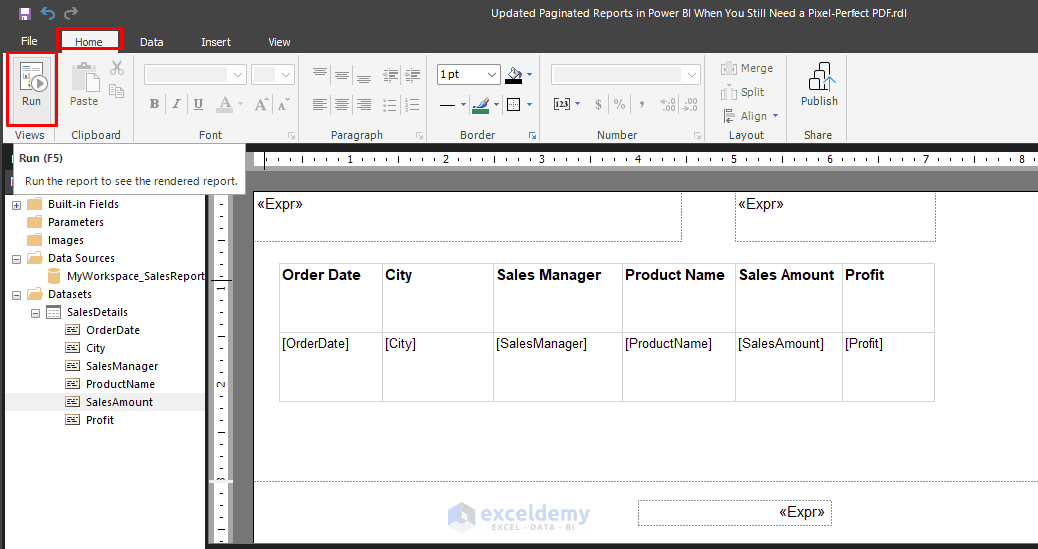Switch to the Home ribbon tab
This screenshot has height=549, width=1038.
click(x=89, y=42)
